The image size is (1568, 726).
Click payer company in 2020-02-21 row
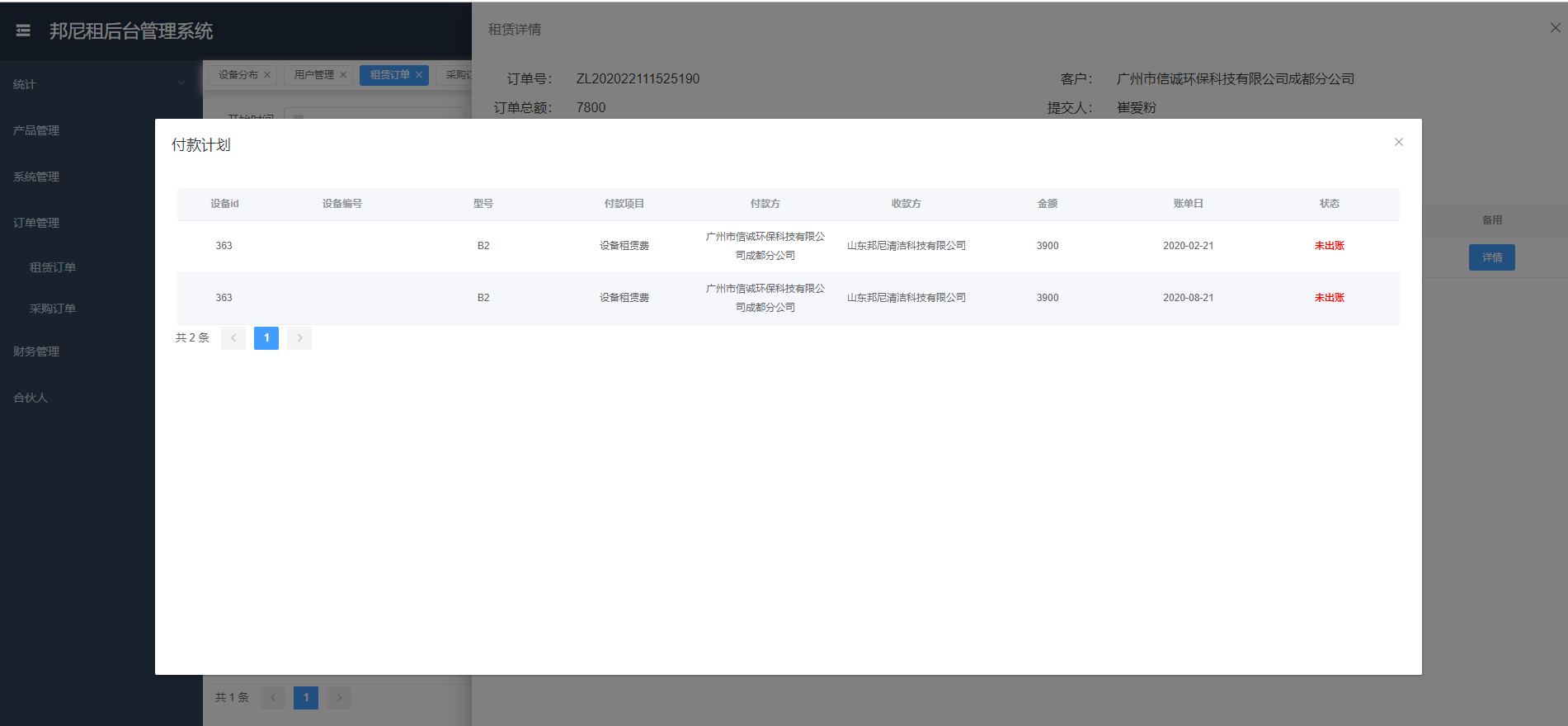(x=765, y=246)
